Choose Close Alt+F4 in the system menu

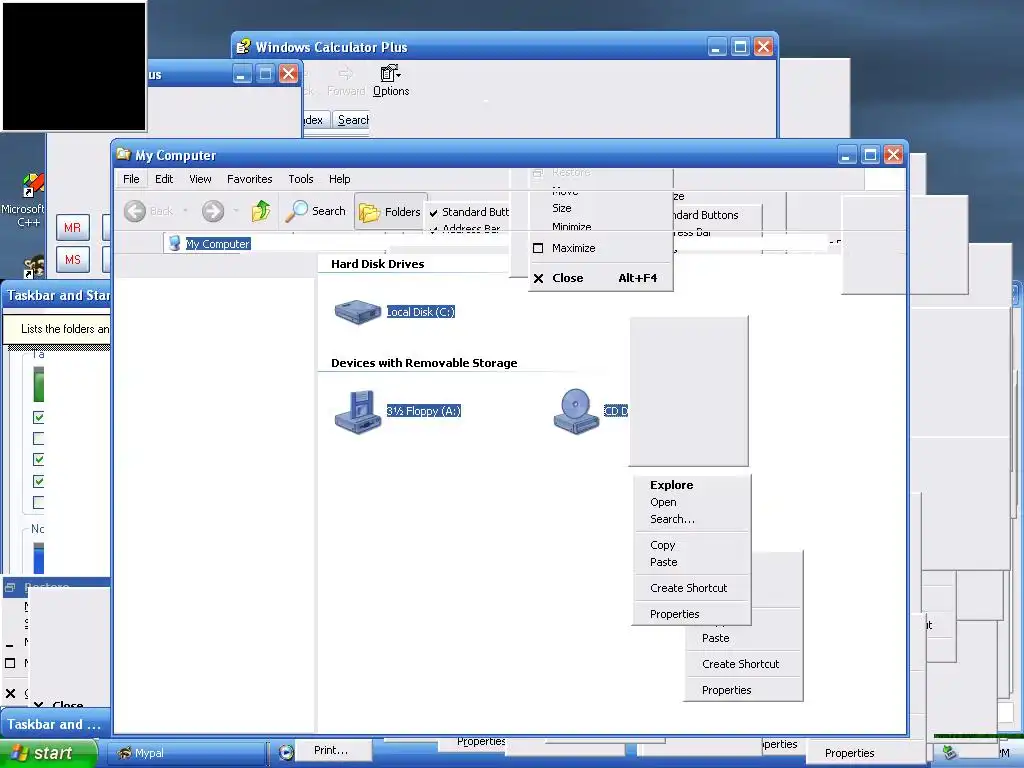click(x=600, y=278)
